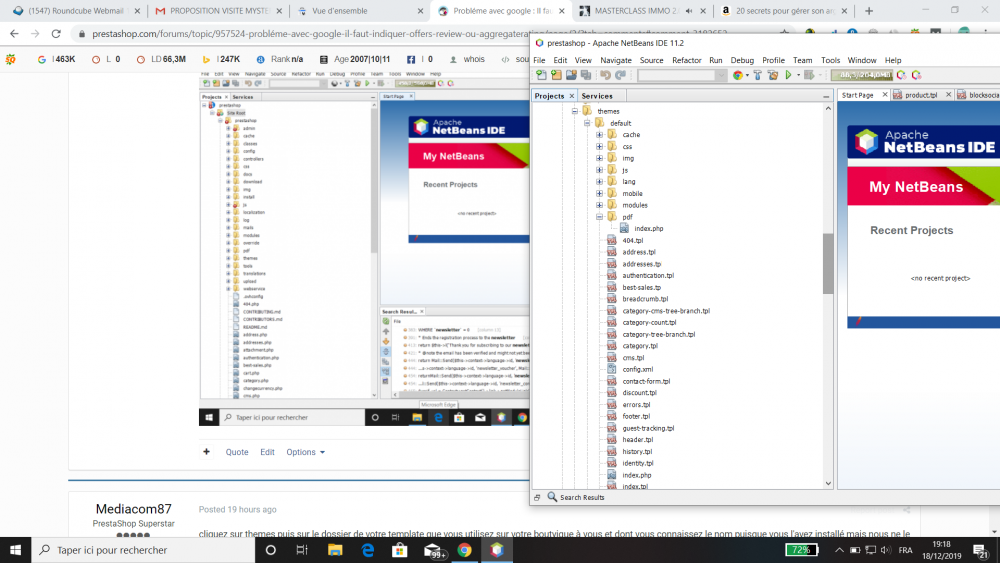Click Open Project icon in NetBeans toolbar

click(x=571, y=75)
